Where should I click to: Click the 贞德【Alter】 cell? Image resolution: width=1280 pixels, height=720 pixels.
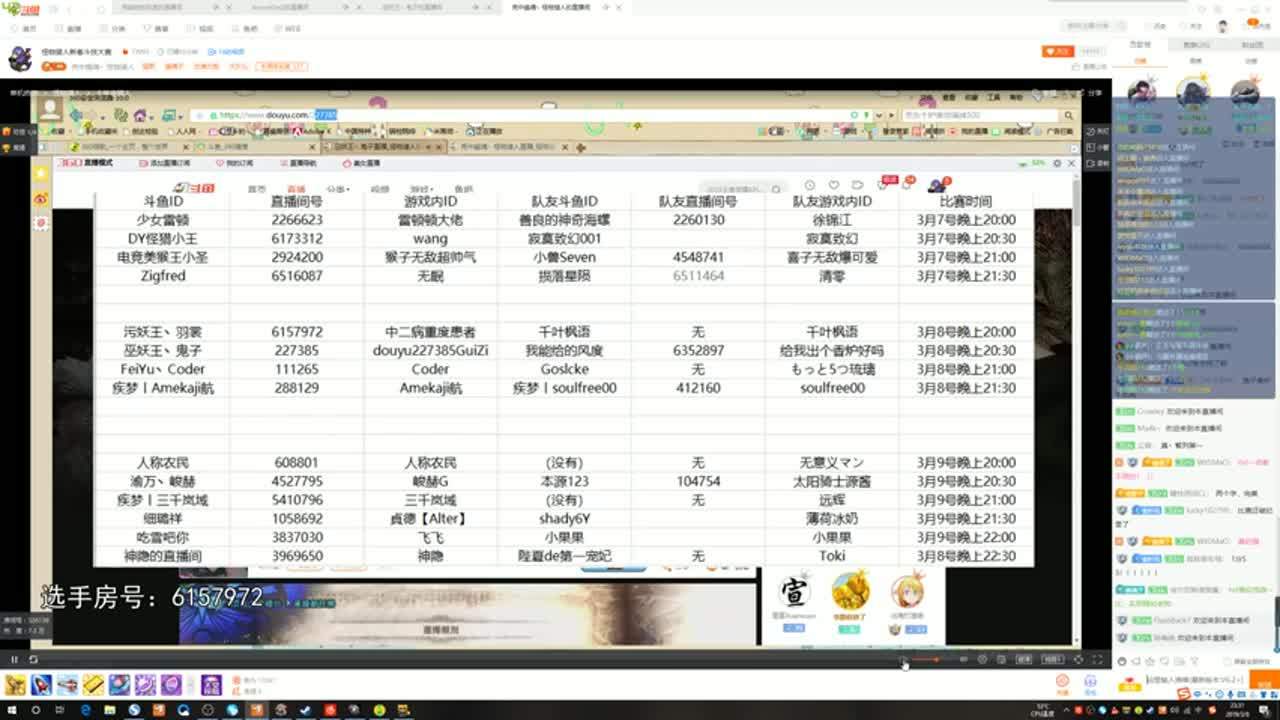coord(430,519)
